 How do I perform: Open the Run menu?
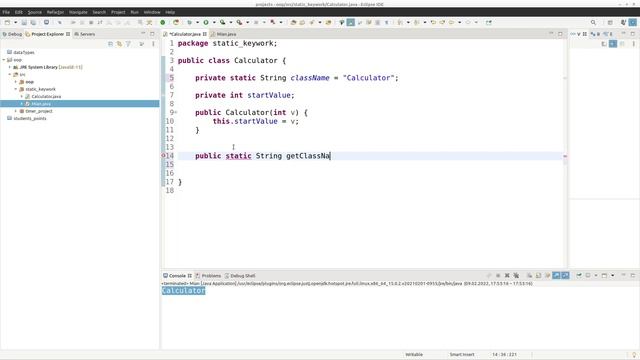tap(134, 12)
